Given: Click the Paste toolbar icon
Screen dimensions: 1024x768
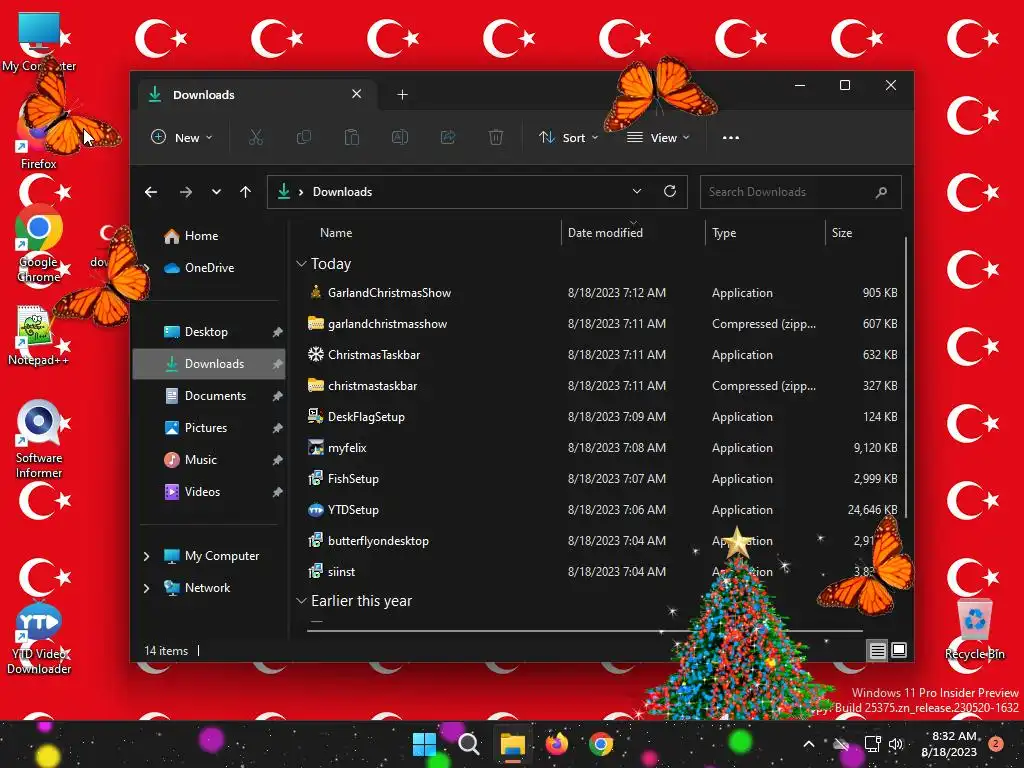Looking at the screenshot, I should [352, 138].
